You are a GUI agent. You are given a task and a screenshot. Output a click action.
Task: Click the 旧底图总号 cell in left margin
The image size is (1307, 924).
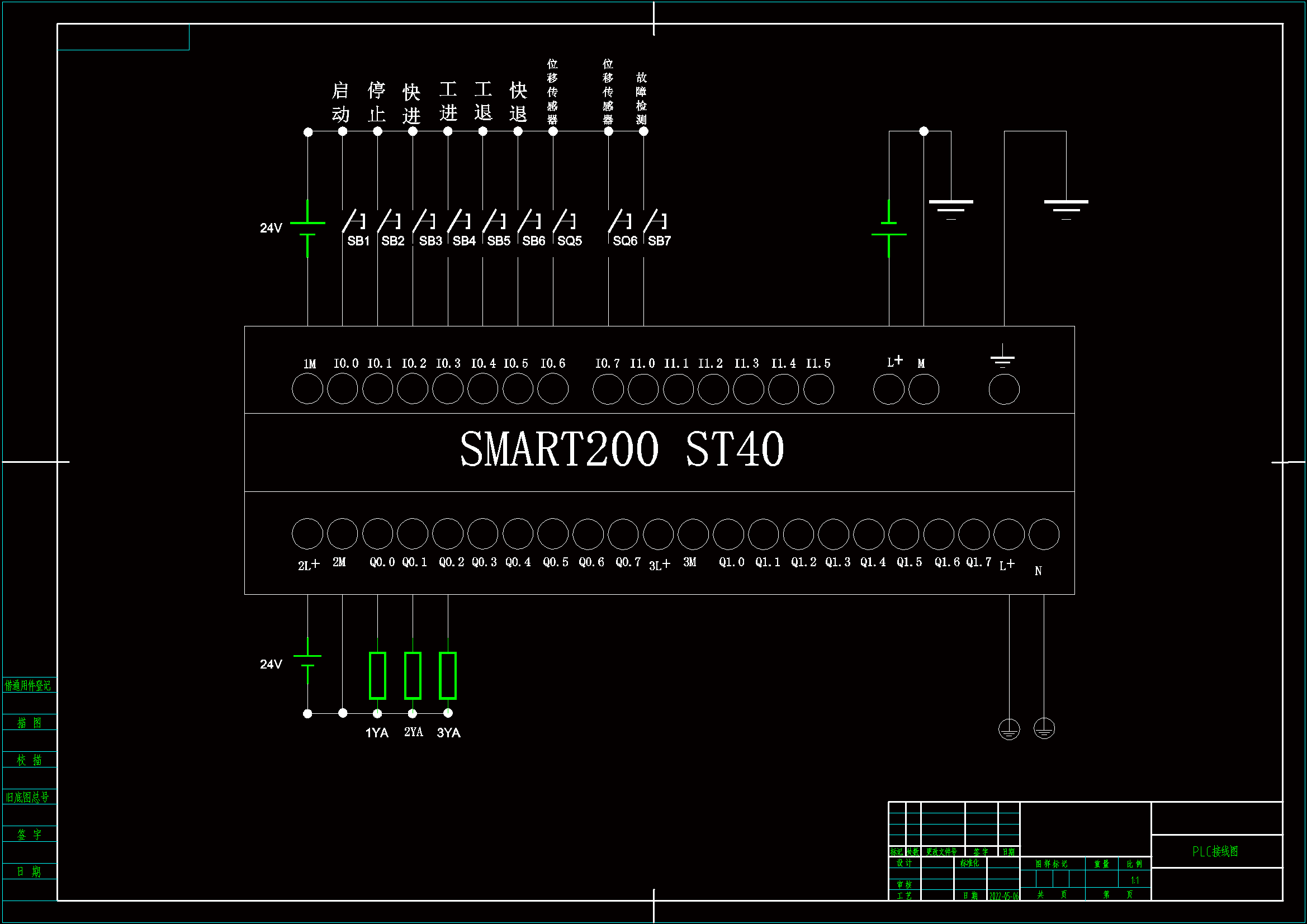coord(28,797)
